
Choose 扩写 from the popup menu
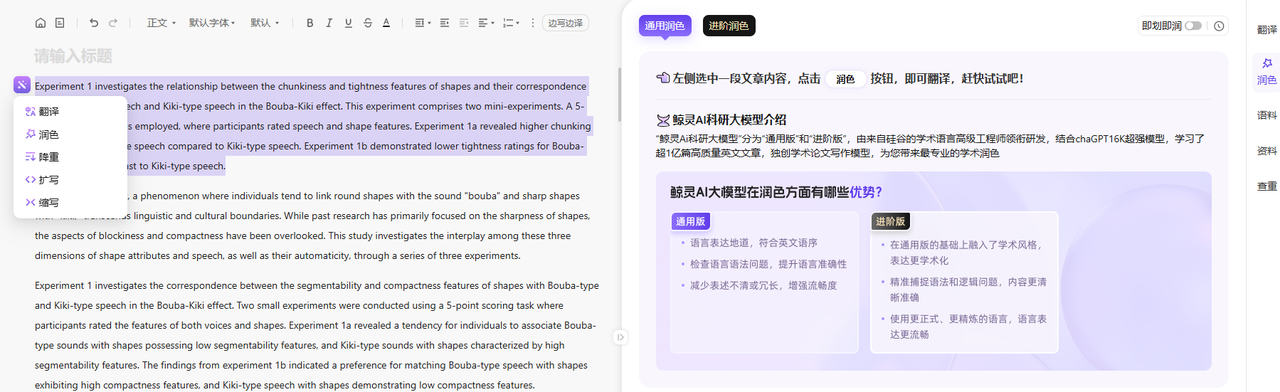pyautogui.click(x=70, y=180)
